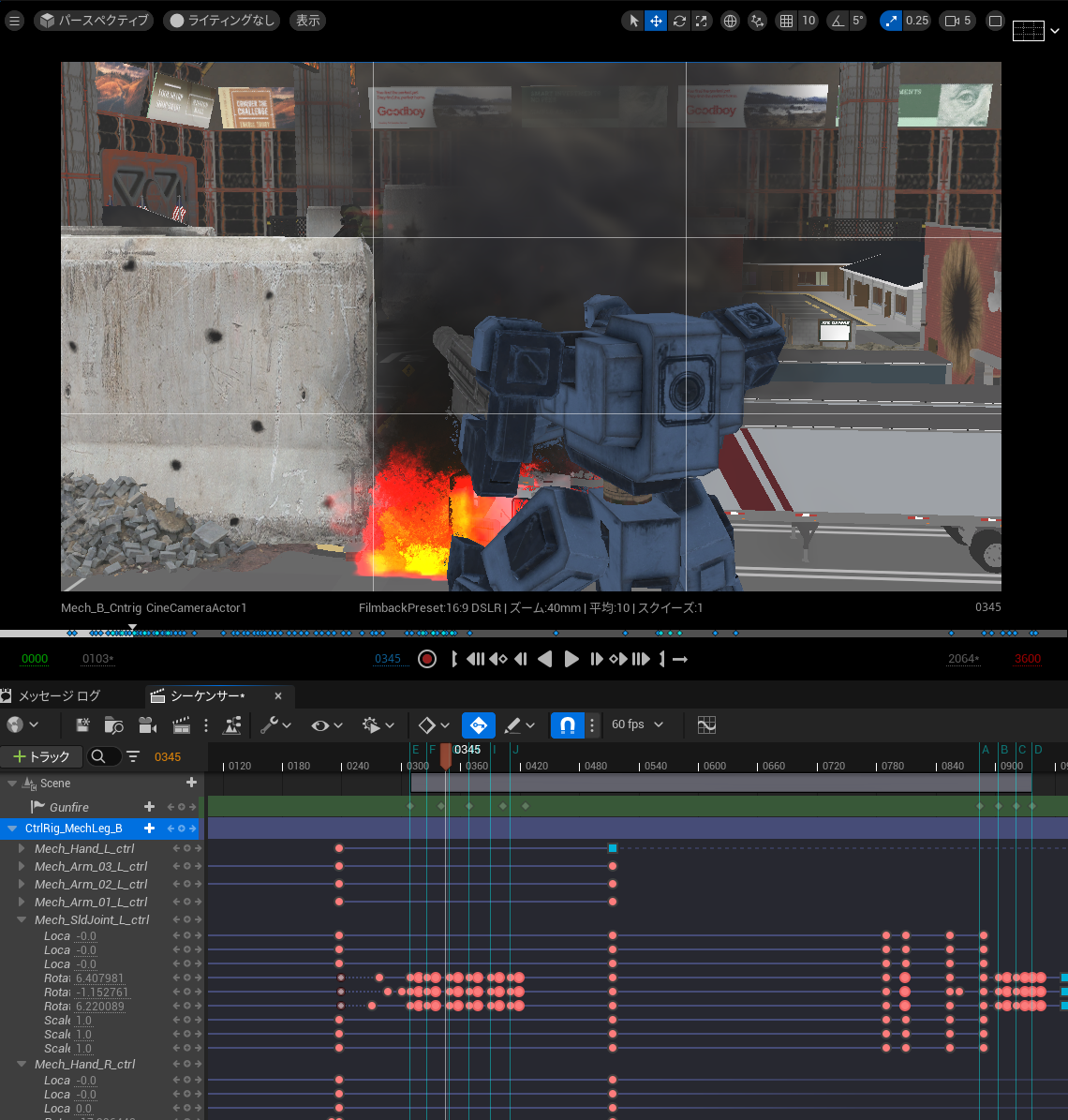
Task: Play the sequence forward
Action: [x=571, y=659]
